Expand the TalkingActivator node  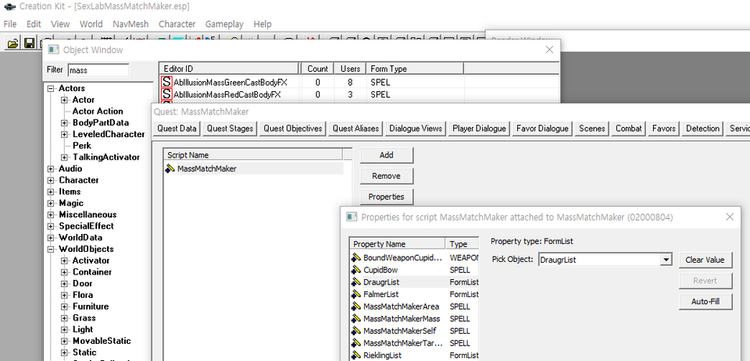click(64, 157)
